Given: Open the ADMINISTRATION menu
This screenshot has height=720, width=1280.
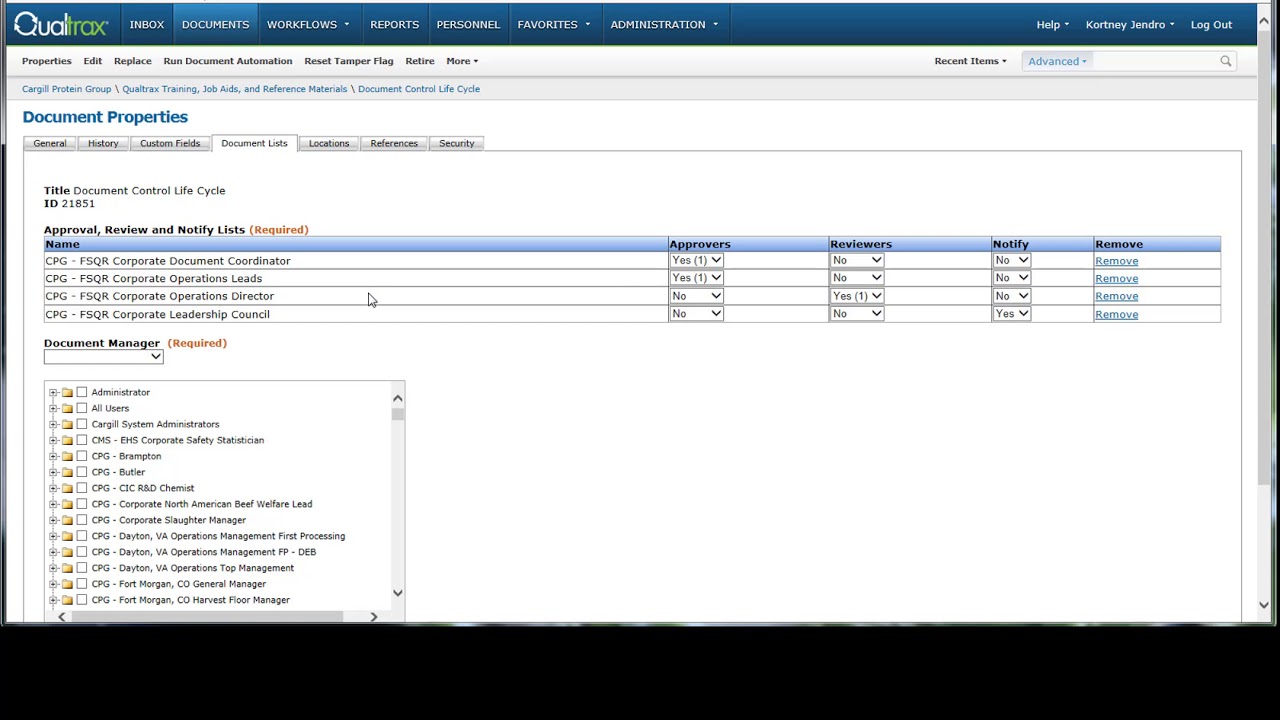Looking at the screenshot, I should [x=664, y=24].
